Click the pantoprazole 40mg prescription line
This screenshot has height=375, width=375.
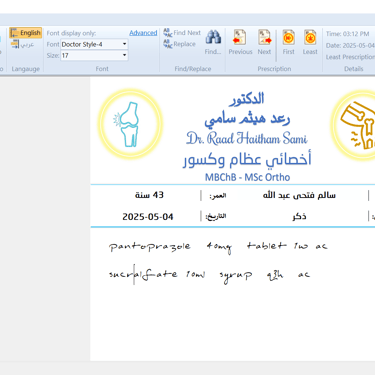pyautogui.click(x=218, y=247)
